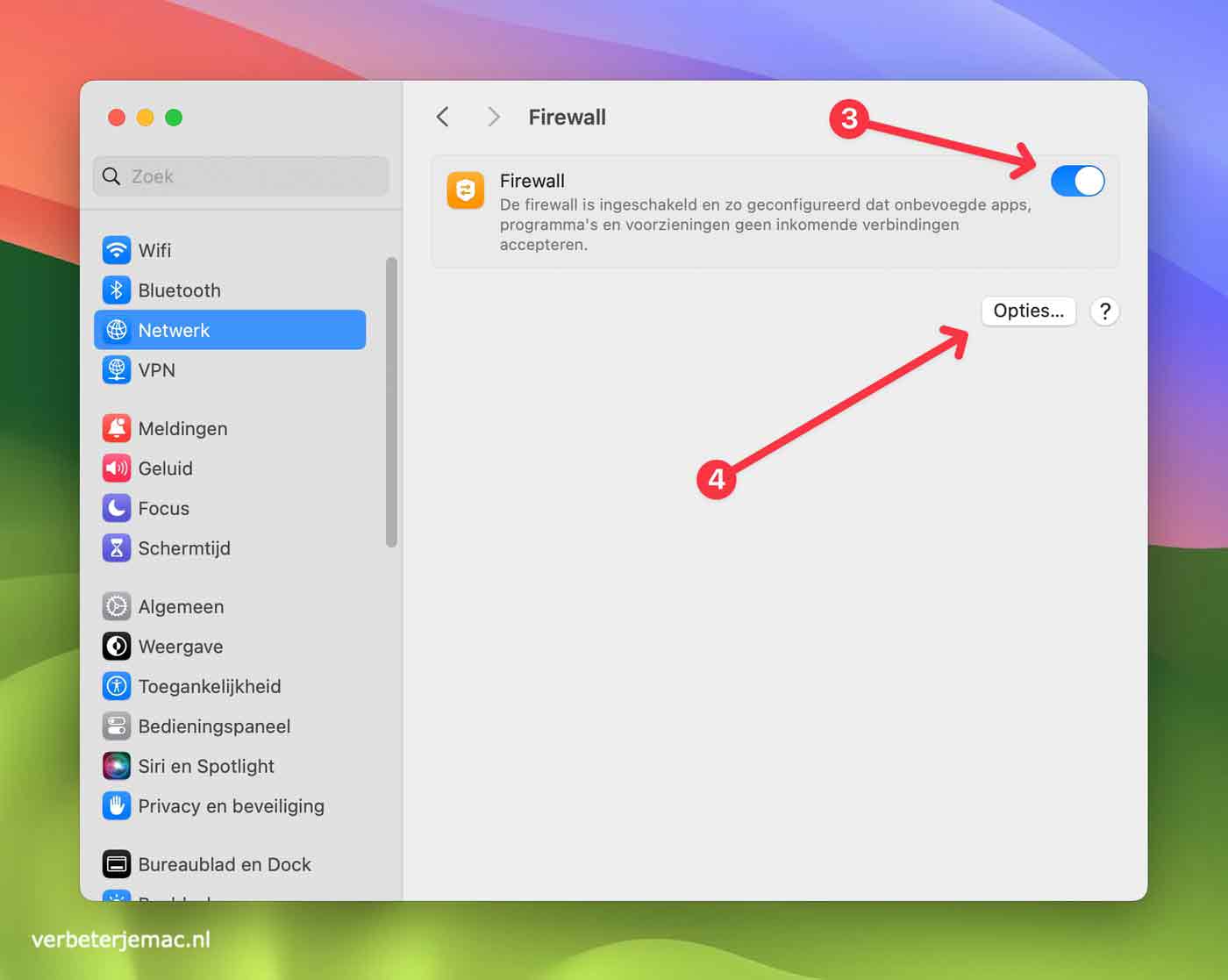The width and height of the screenshot is (1228, 980).
Task: Click the orange Firewall shield icon
Action: (466, 190)
